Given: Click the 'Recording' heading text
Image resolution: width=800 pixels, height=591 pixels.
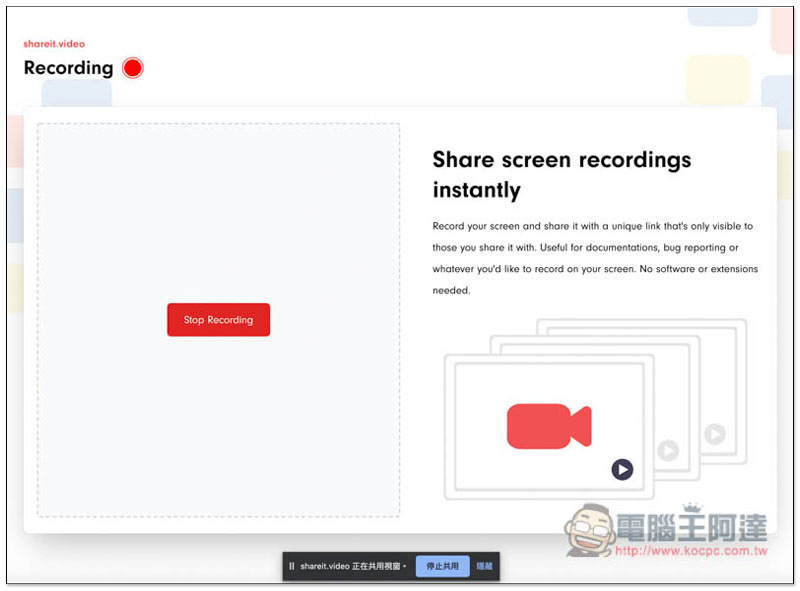Looking at the screenshot, I should pyautogui.click(x=68, y=68).
